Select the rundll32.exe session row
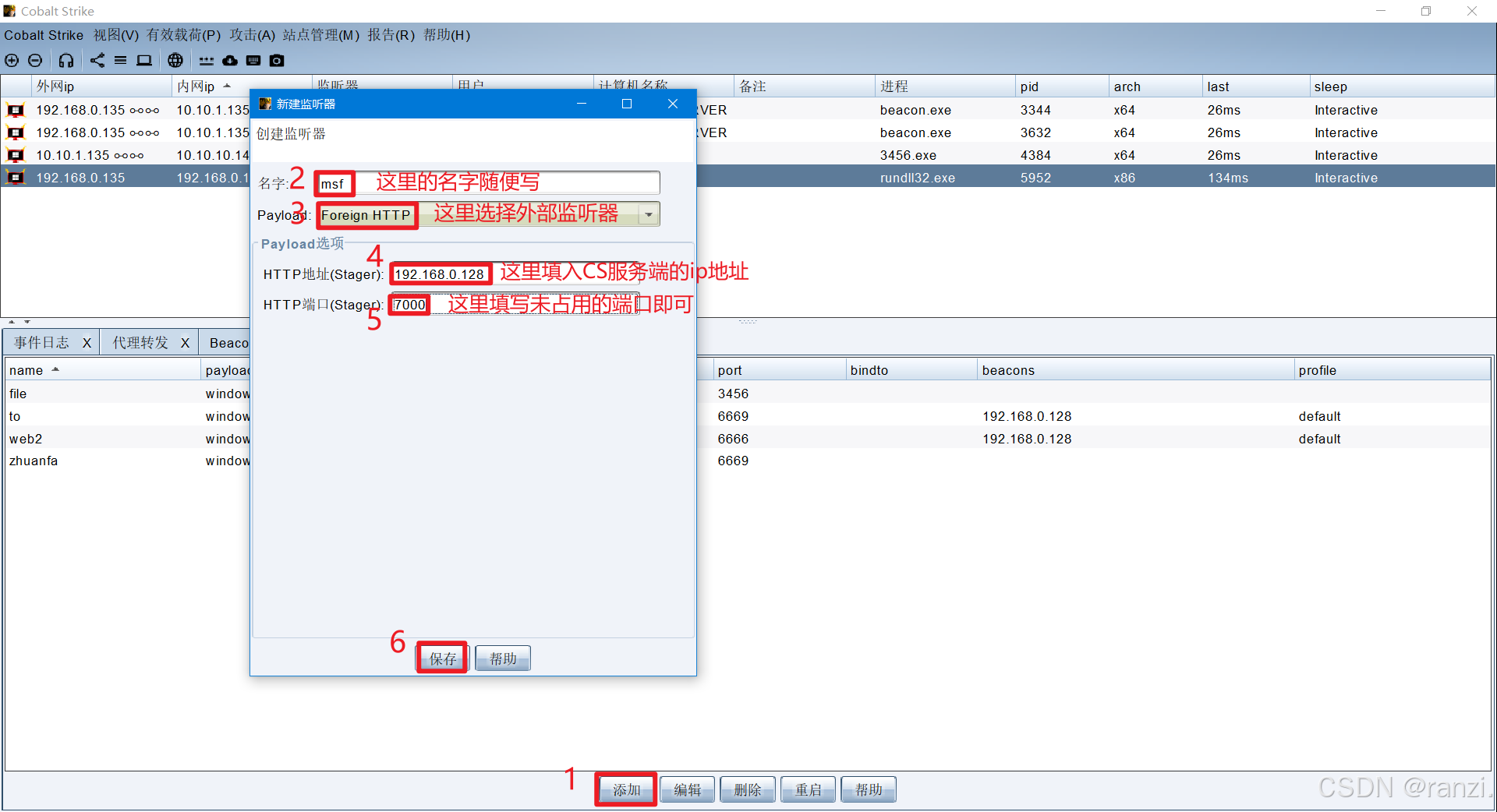The image size is (1497, 812). point(748,178)
